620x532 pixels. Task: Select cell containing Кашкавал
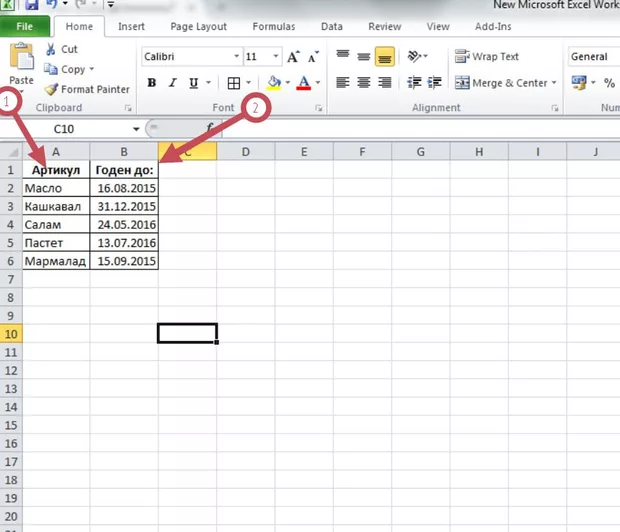[x=56, y=206]
